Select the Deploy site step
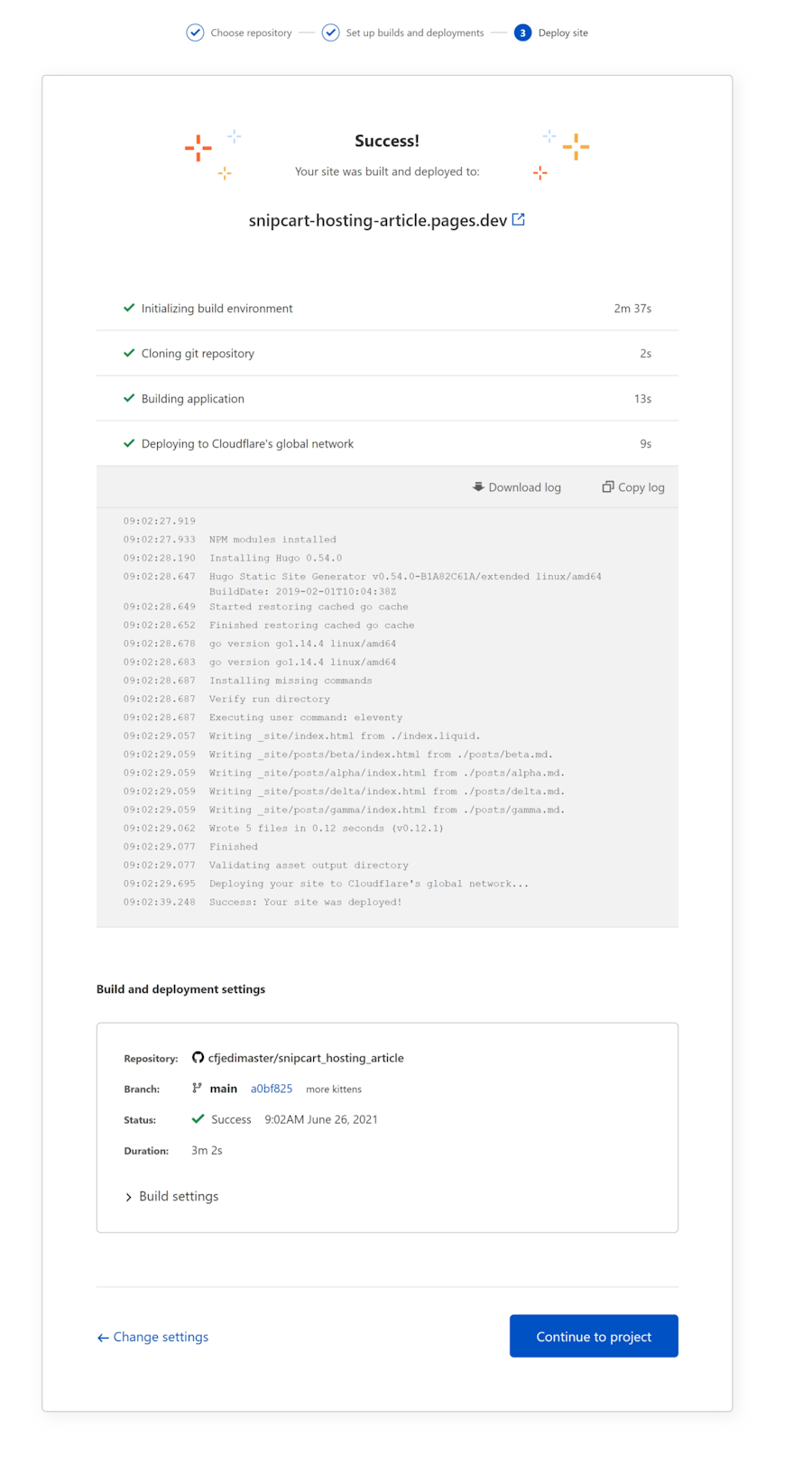This screenshot has height=1474, width=812. [551, 32]
